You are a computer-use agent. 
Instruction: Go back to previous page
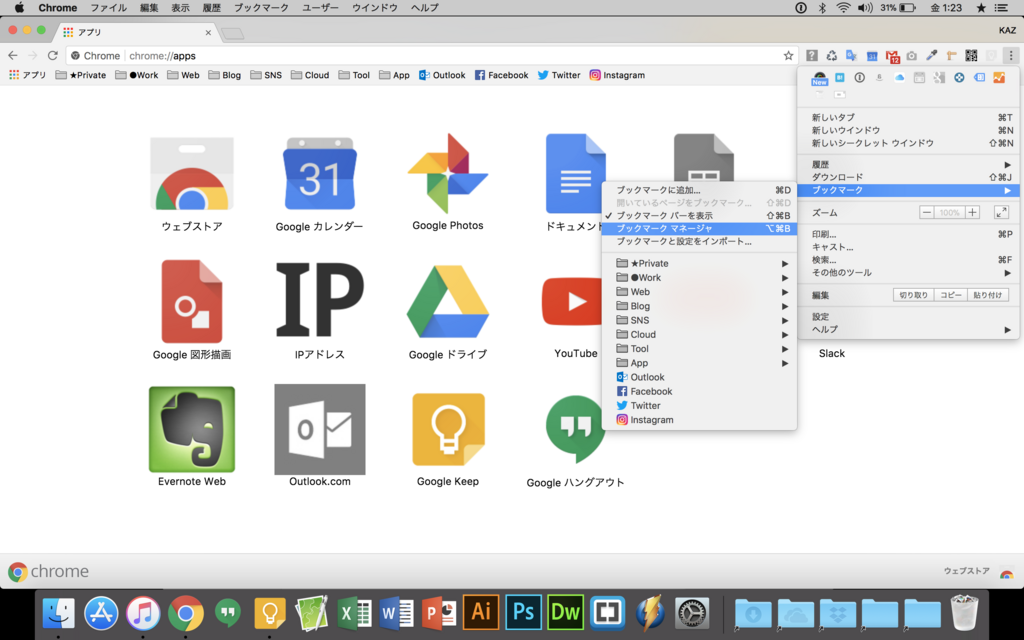pyautogui.click(x=12, y=56)
